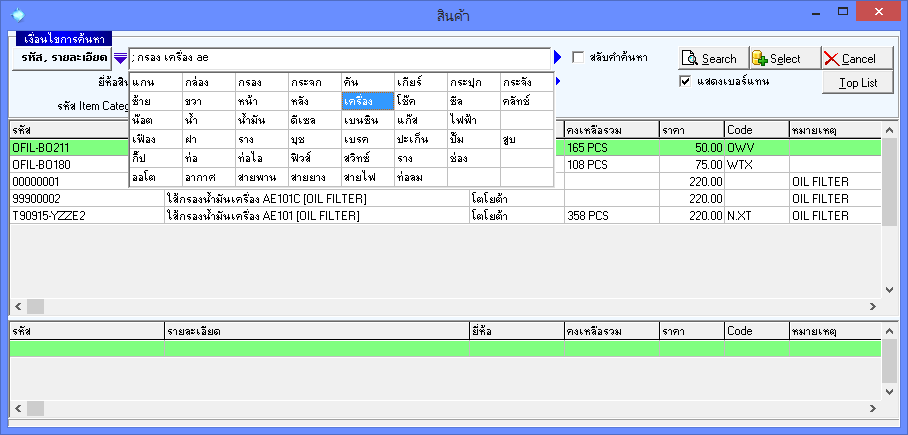The width and height of the screenshot is (908, 435).
Task: Click right scroll arrow of upper horizontal scrollbar
Action: 873,306
